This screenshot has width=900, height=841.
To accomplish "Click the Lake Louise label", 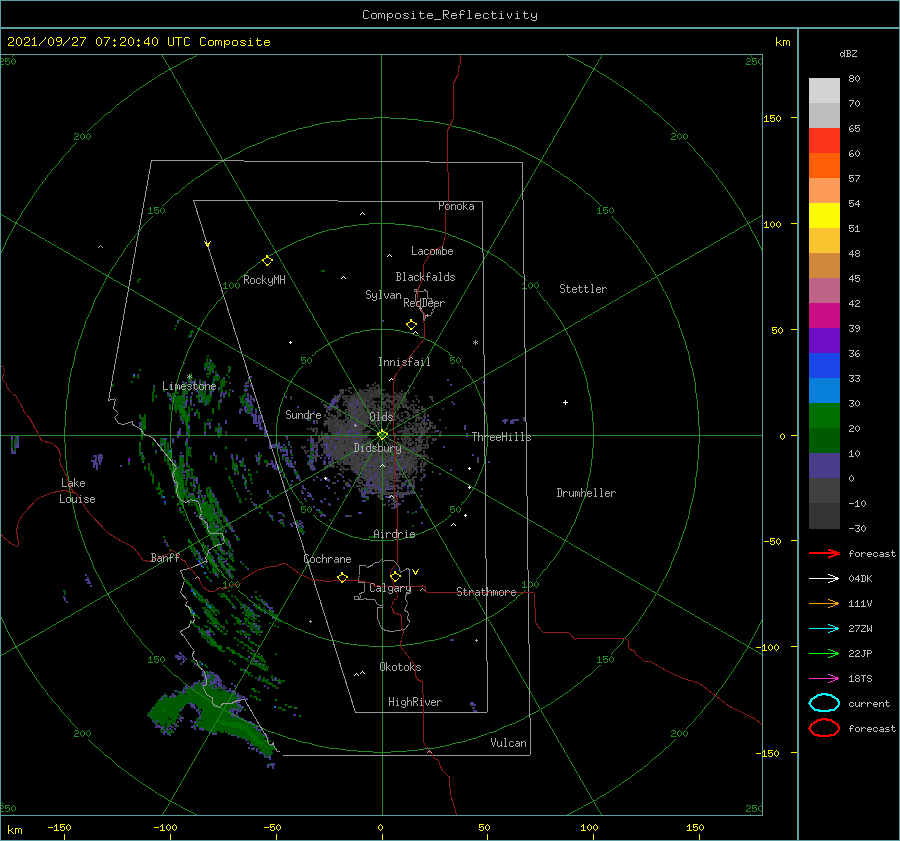I will point(77,491).
